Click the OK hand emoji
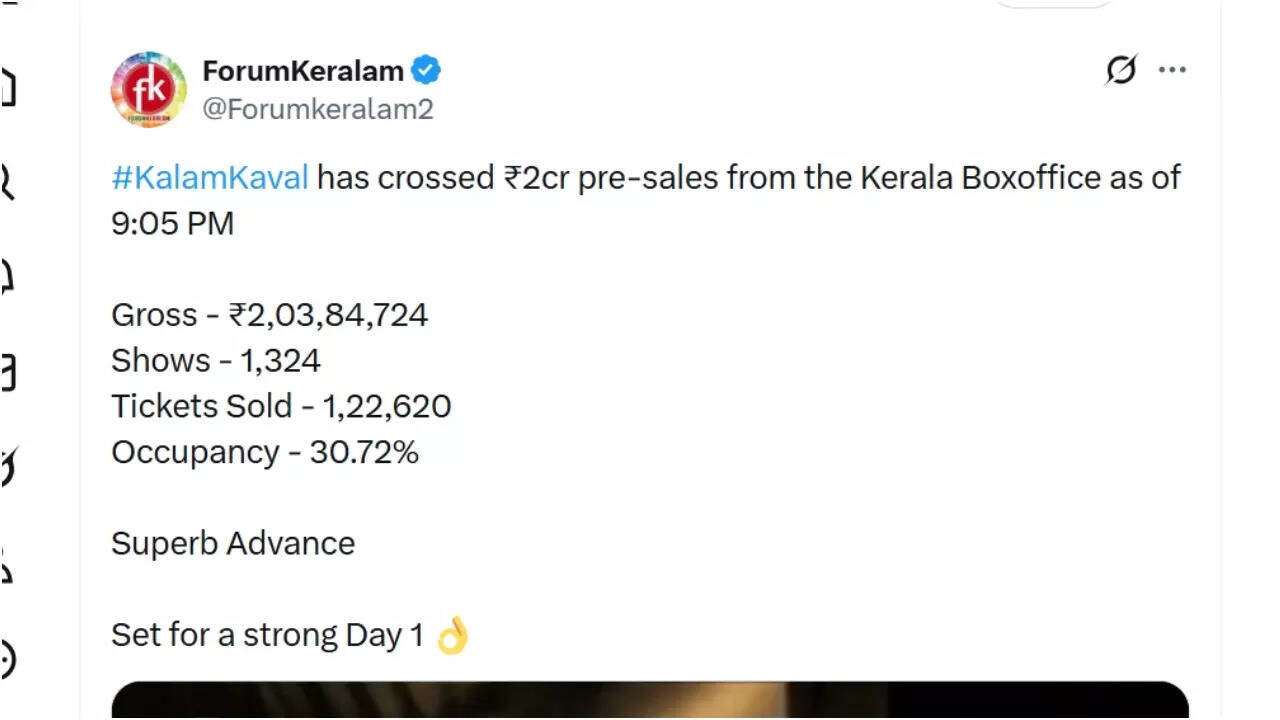Viewport: 1280px width, 720px height. [x=452, y=635]
